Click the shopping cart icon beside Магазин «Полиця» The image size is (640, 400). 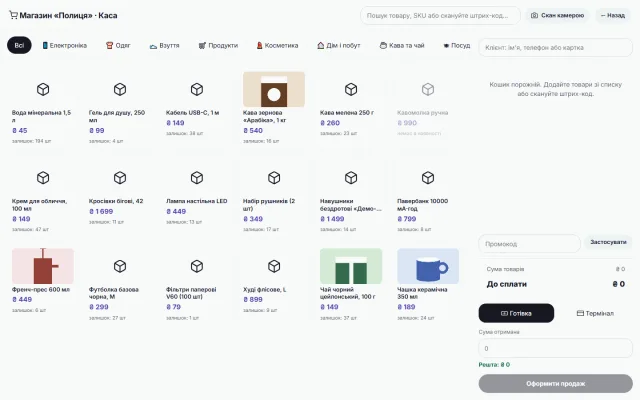(13, 16)
